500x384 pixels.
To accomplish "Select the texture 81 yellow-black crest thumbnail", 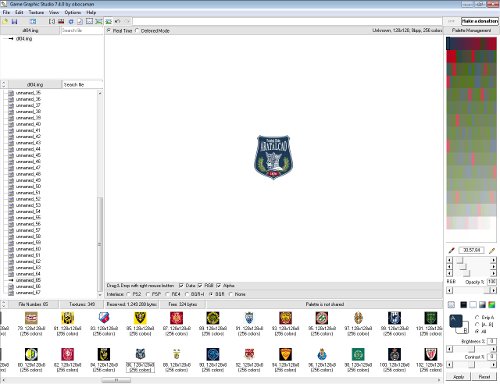I will click(x=67, y=318).
